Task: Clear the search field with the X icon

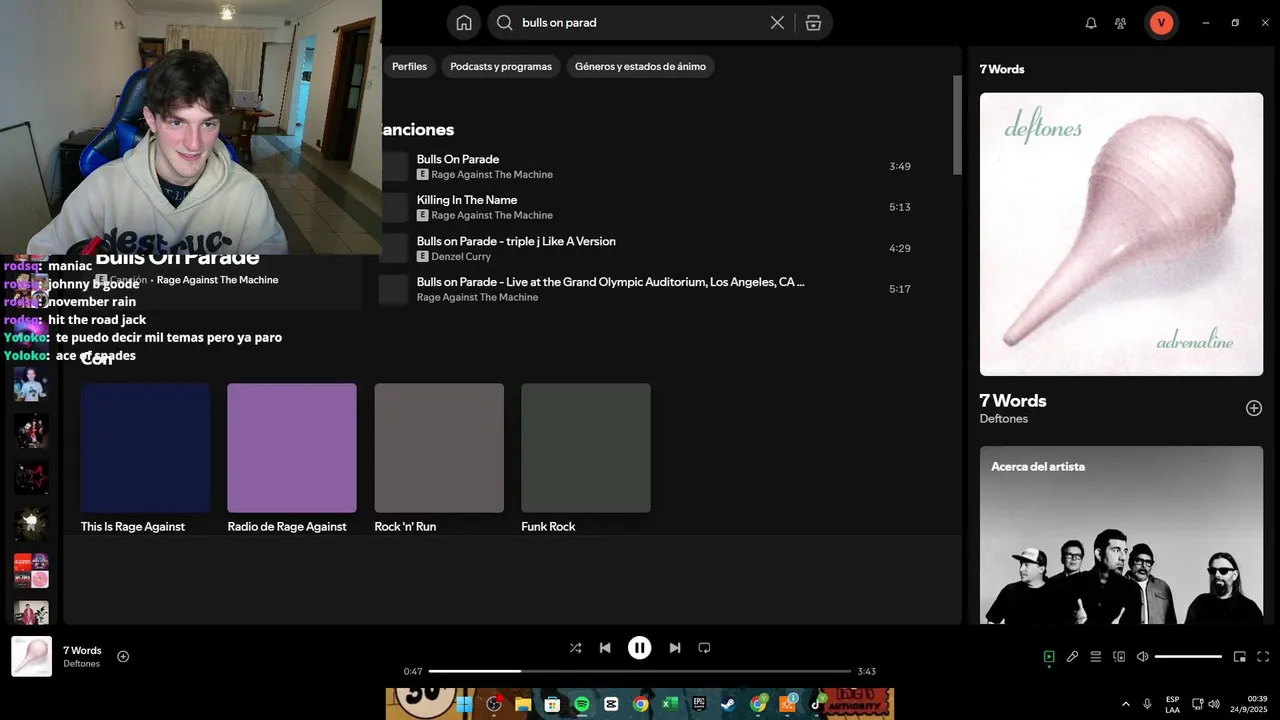Action: 777,23
